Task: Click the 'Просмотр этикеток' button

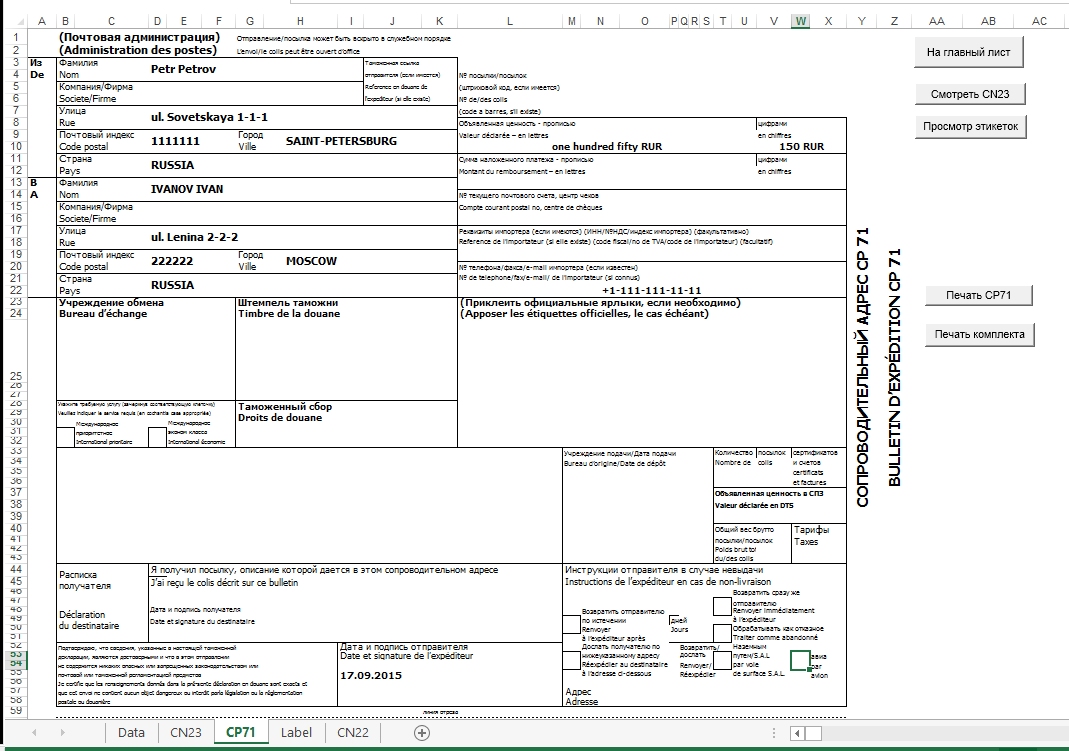Action: [x=970, y=126]
